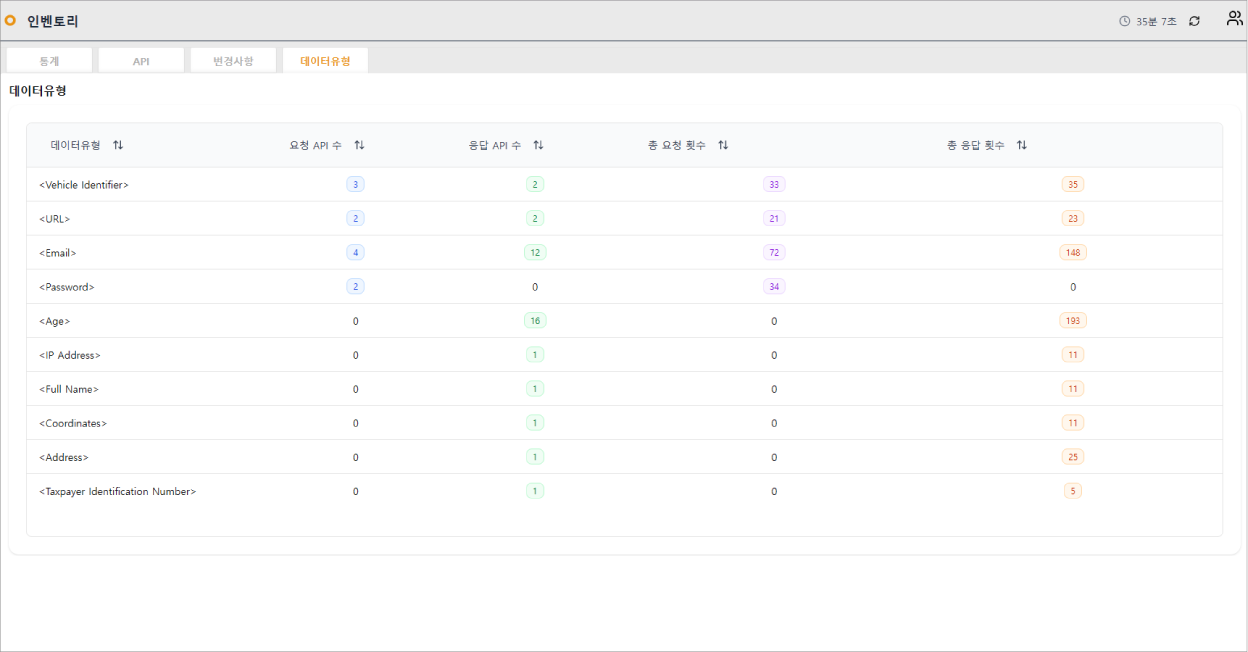Click the <Vehicle Identifier> row label
This screenshot has height=652, width=1248.
(x=84, y=185)
